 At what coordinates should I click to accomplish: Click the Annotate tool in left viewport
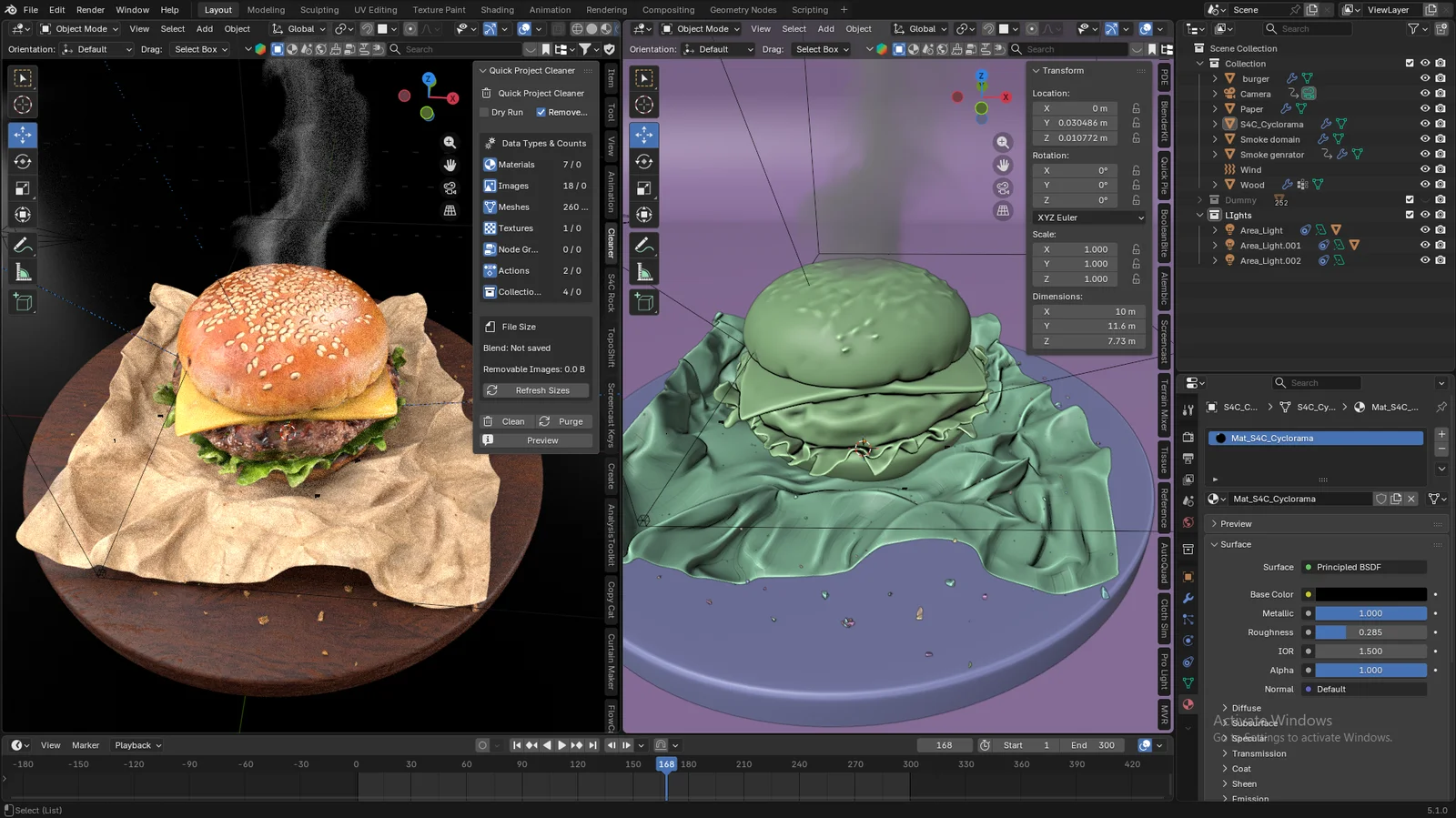23,246
